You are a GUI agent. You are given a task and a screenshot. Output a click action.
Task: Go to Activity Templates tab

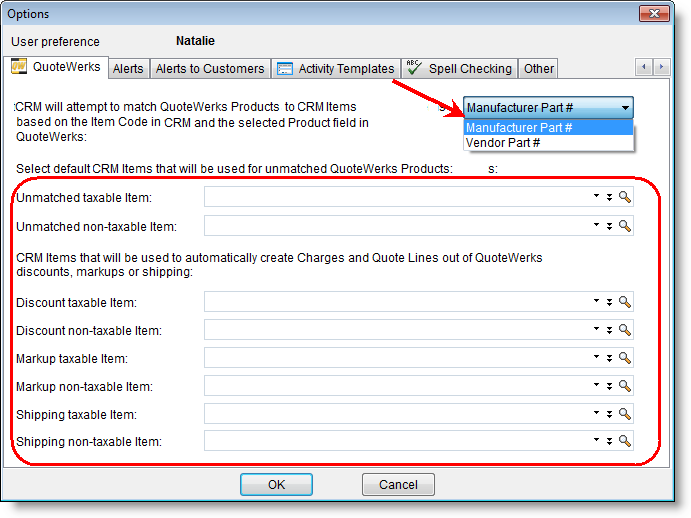pyautogui.click(x=335, y=69)
